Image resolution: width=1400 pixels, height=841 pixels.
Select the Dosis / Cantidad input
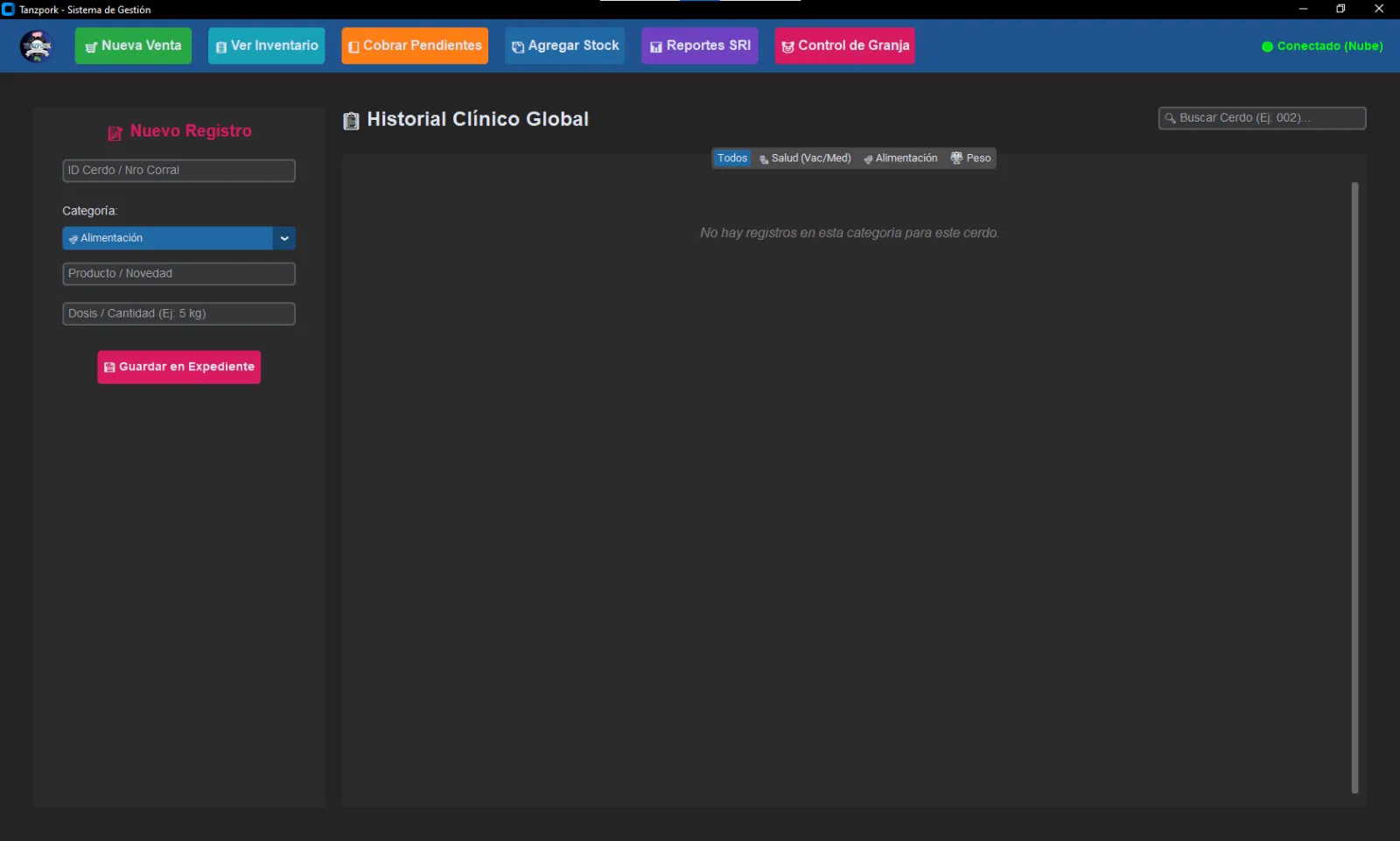(178, 313)
